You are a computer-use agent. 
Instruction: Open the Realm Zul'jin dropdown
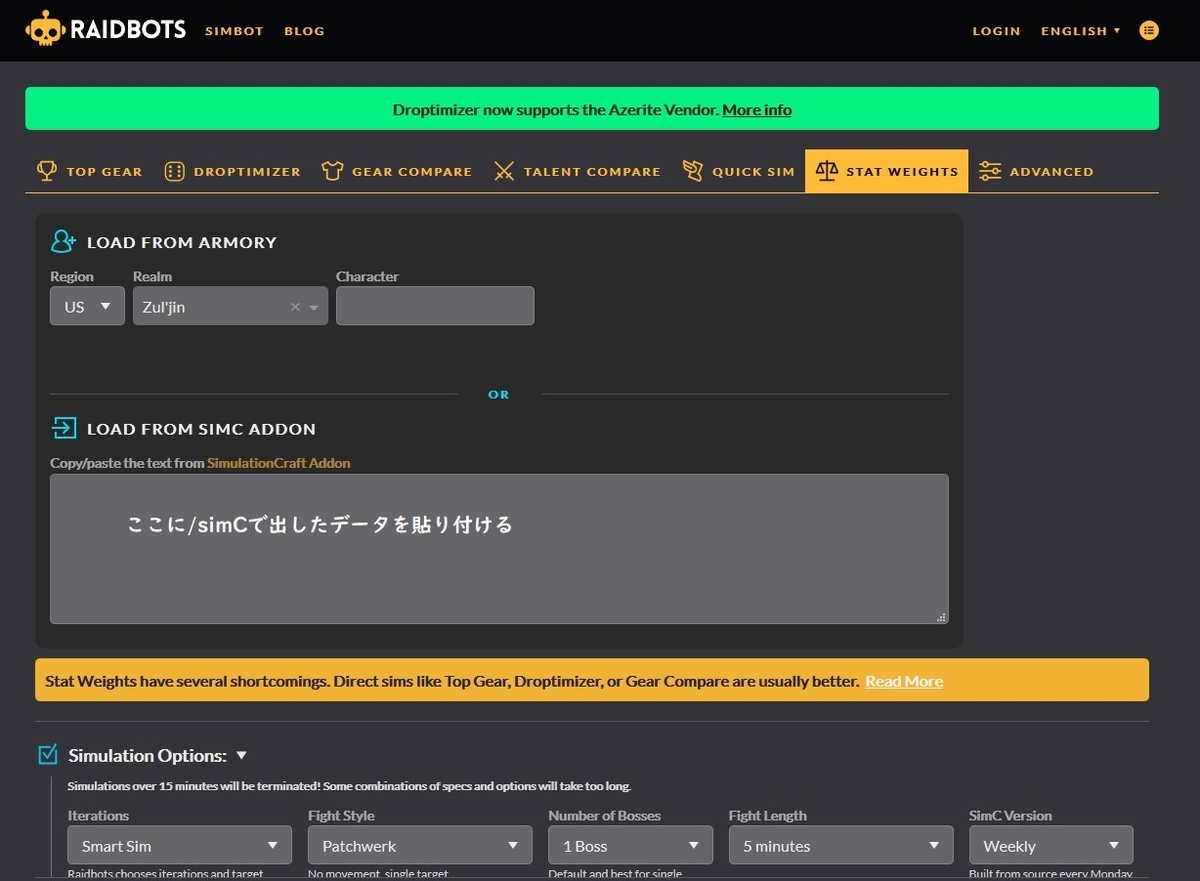click(230, 306)
